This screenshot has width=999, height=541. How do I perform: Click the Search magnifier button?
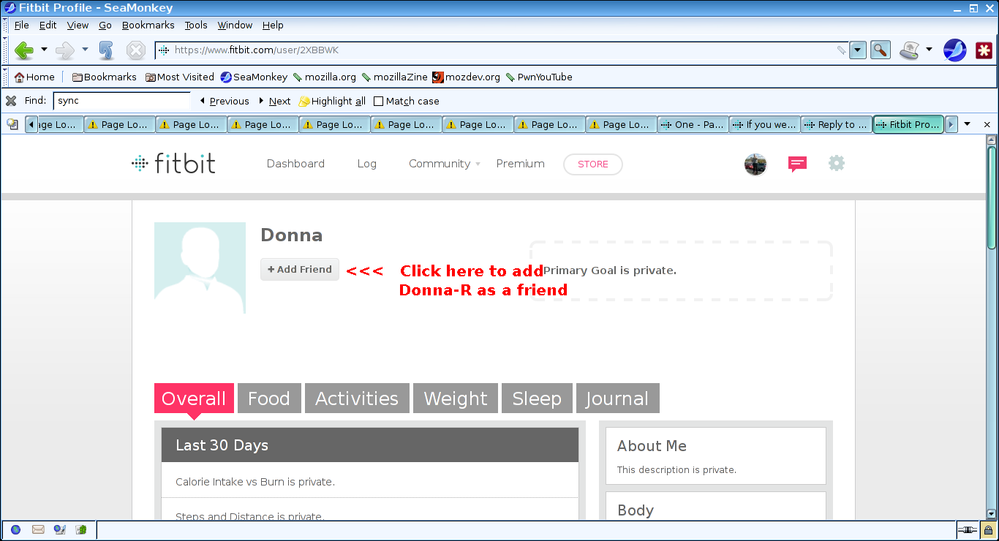pos(880,50)
